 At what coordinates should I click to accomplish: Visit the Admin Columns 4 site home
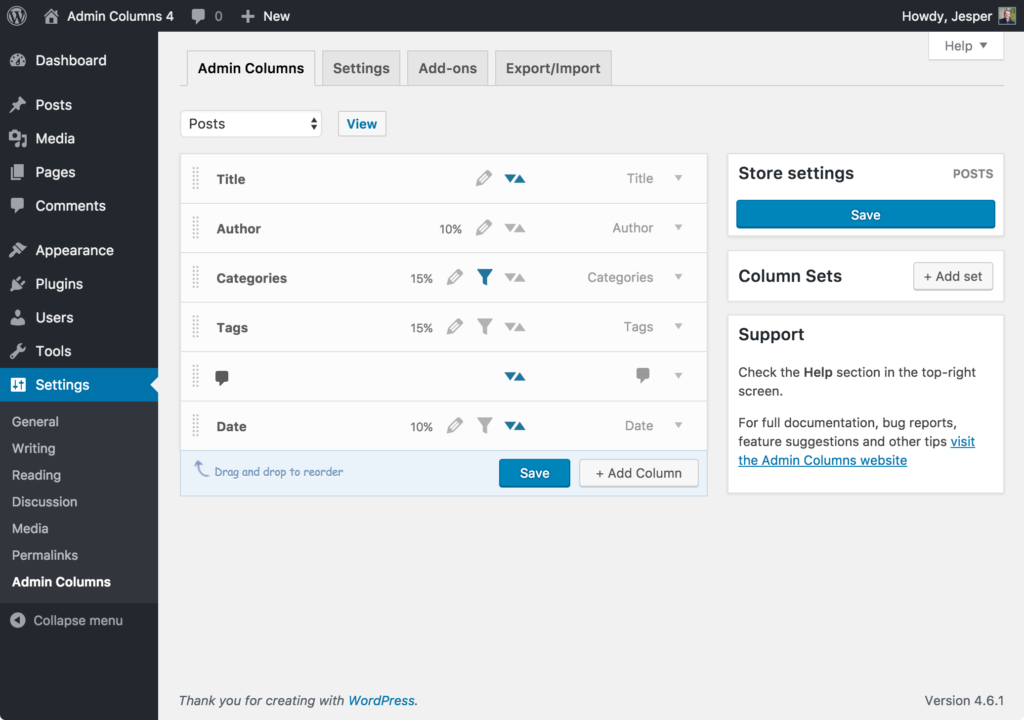coord(108,16)
